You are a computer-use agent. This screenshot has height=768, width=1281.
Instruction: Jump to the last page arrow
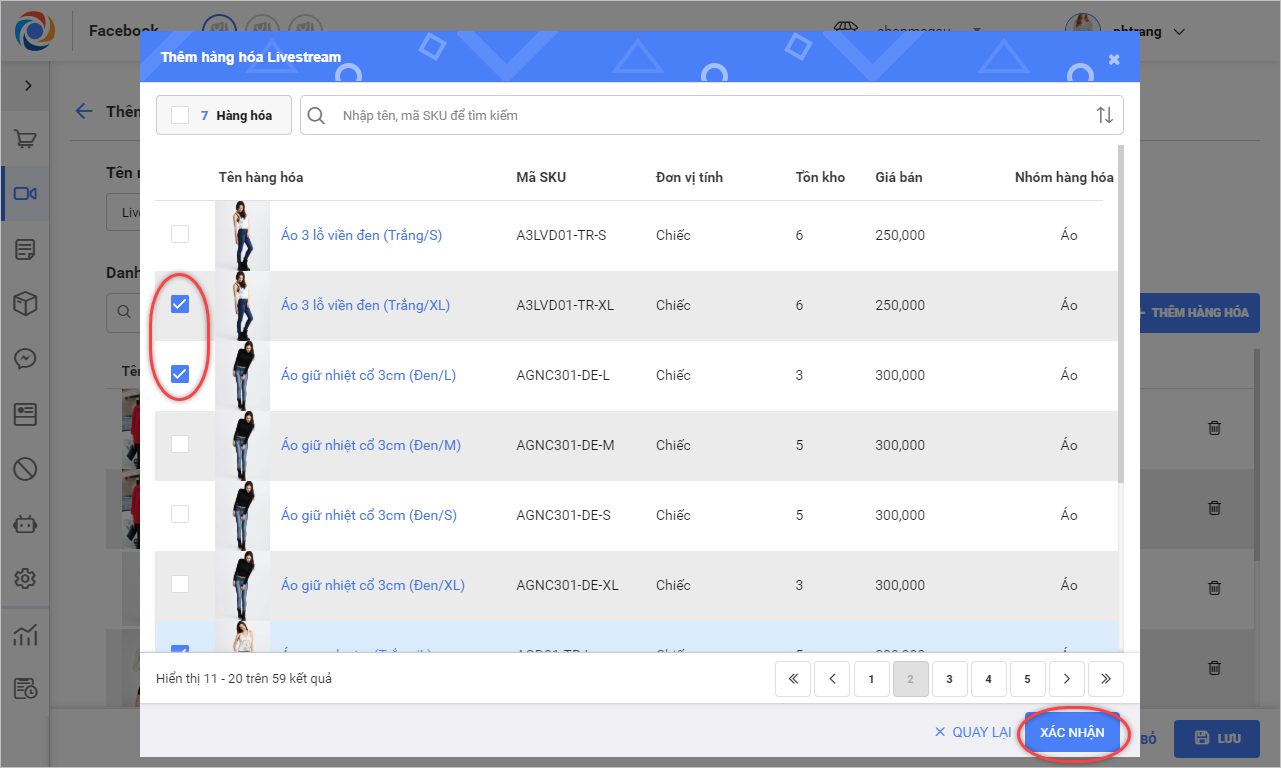(x=1105, y=679)
